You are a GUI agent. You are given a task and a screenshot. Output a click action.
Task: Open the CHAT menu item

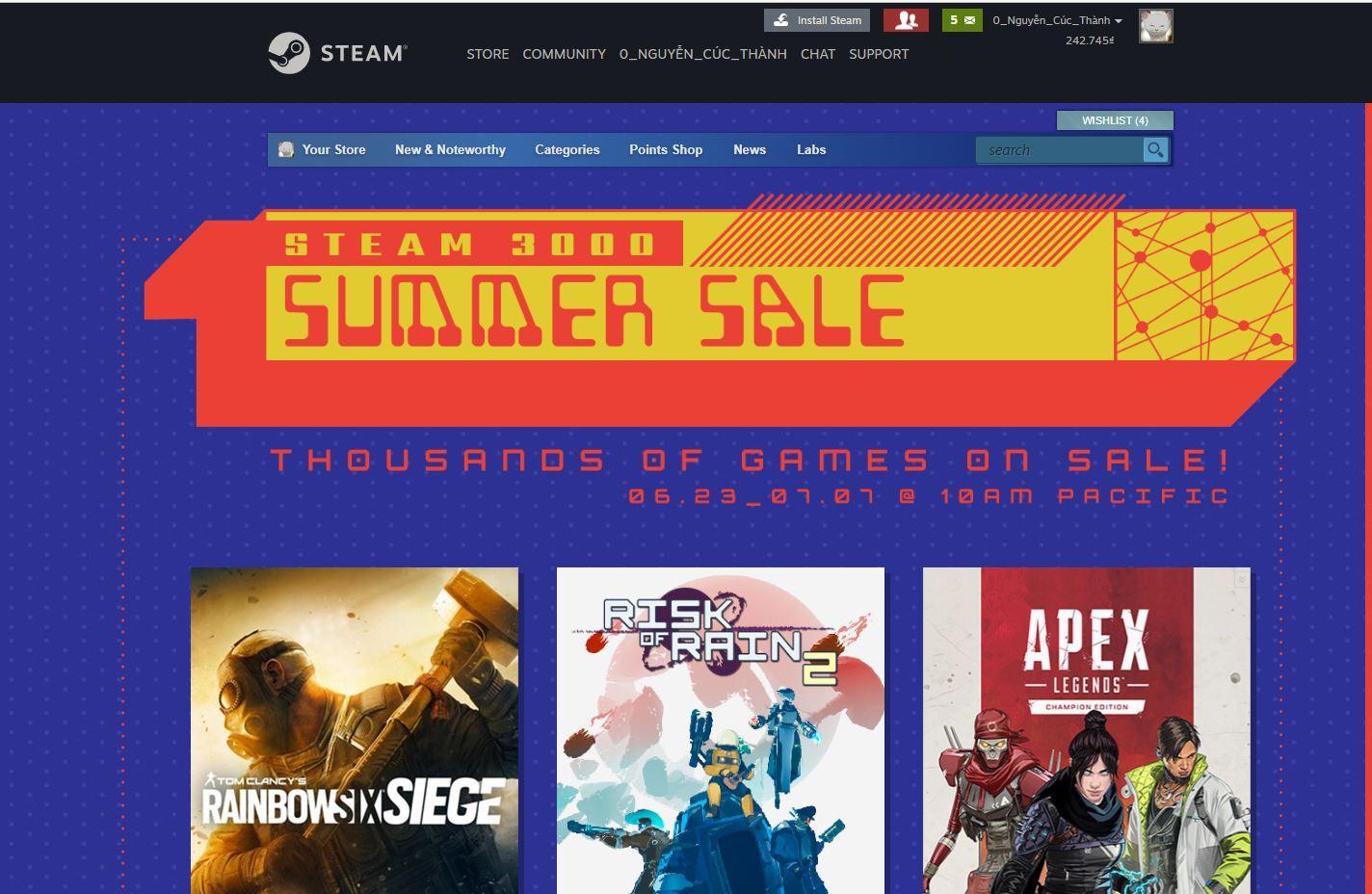click(x=818, y=54)
